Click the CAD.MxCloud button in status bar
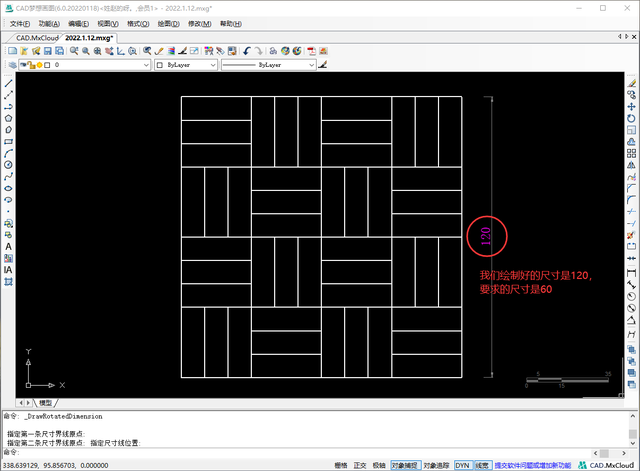Viewport: 640px width, 471px height. (x=606, y=465)
